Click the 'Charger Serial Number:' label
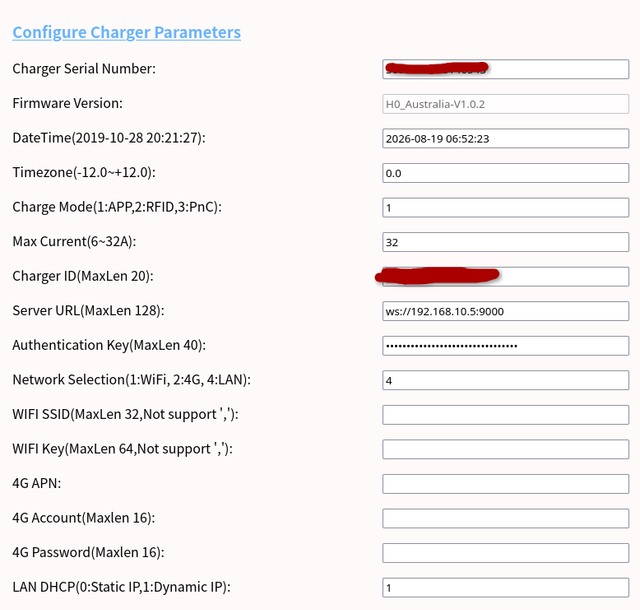640x610 pixels. click(x=84, y=69)
